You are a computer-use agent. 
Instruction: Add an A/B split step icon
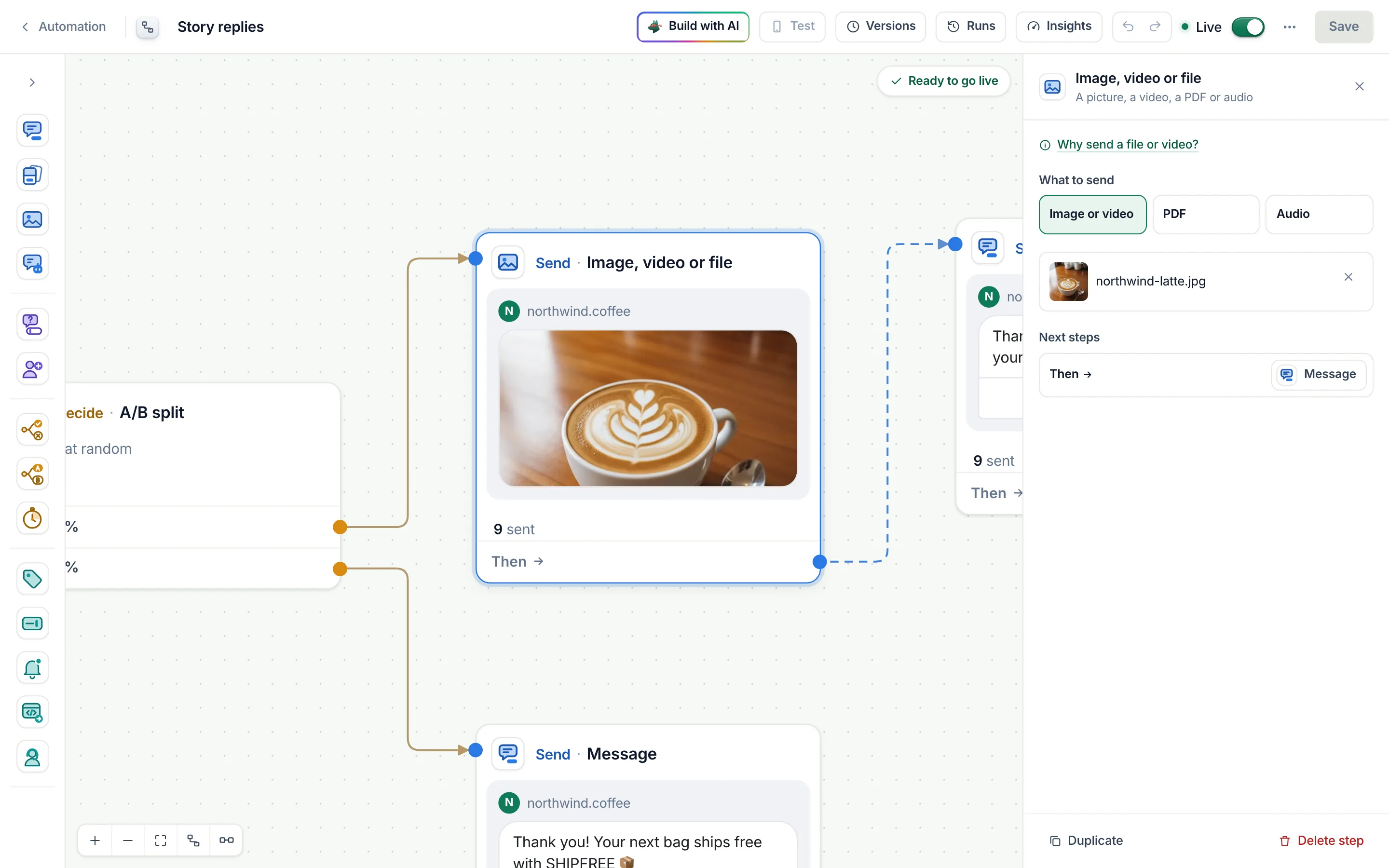(32, 474)
